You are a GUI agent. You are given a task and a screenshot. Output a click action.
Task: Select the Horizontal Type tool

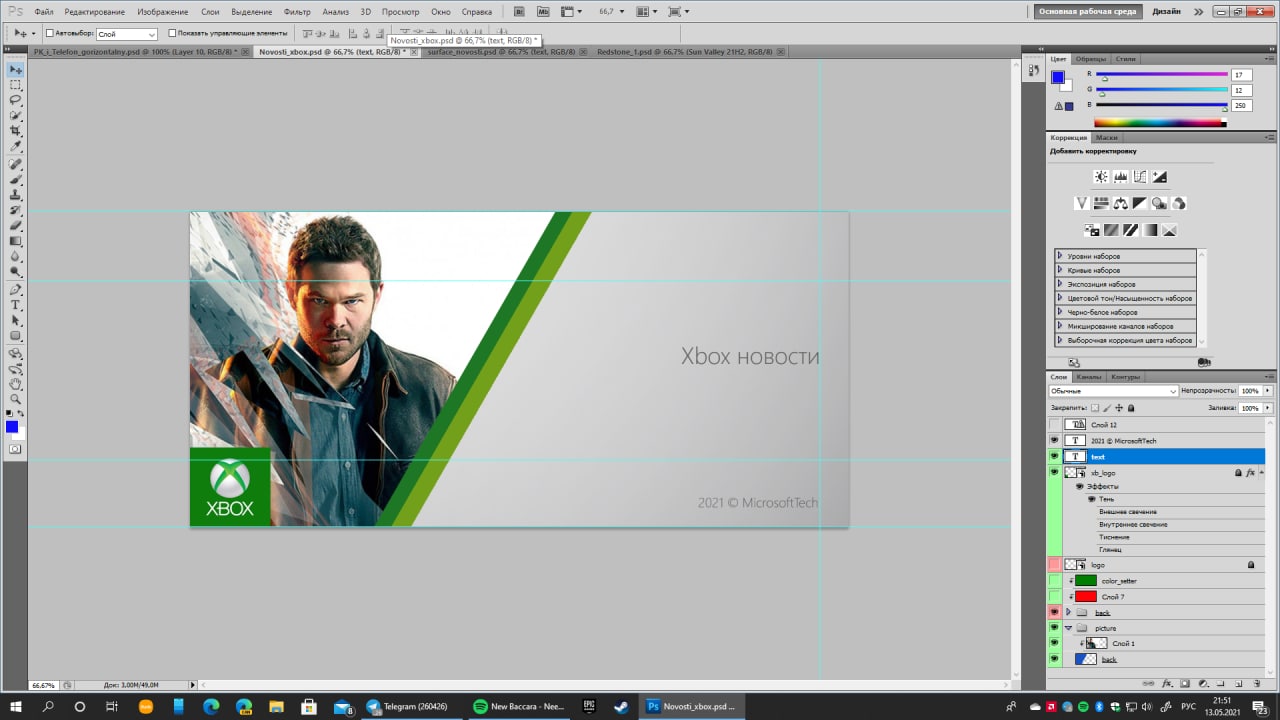pyautogui.click(x=16, y=305)
